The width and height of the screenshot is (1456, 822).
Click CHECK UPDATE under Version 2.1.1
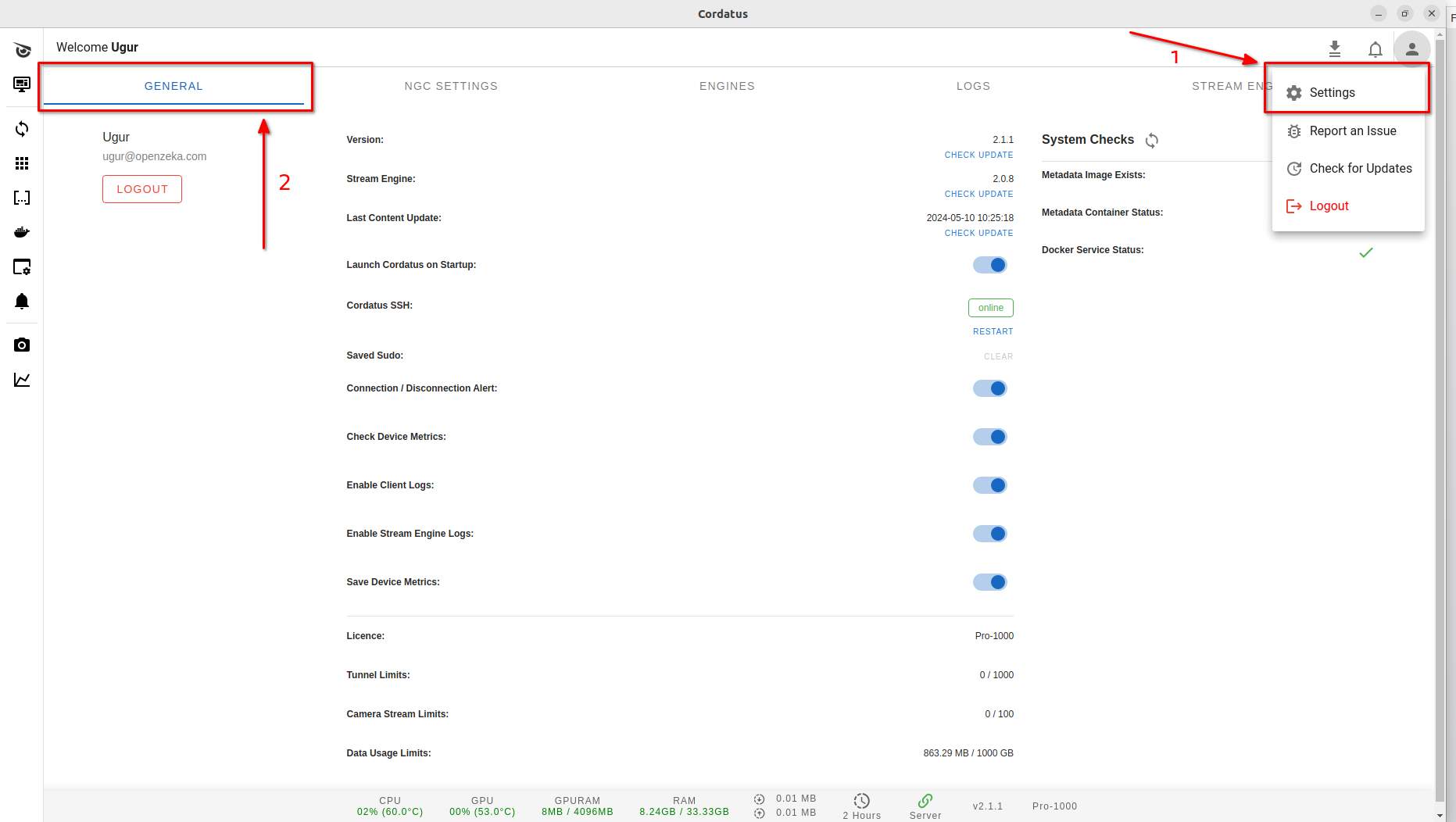(x=978, y=155)
